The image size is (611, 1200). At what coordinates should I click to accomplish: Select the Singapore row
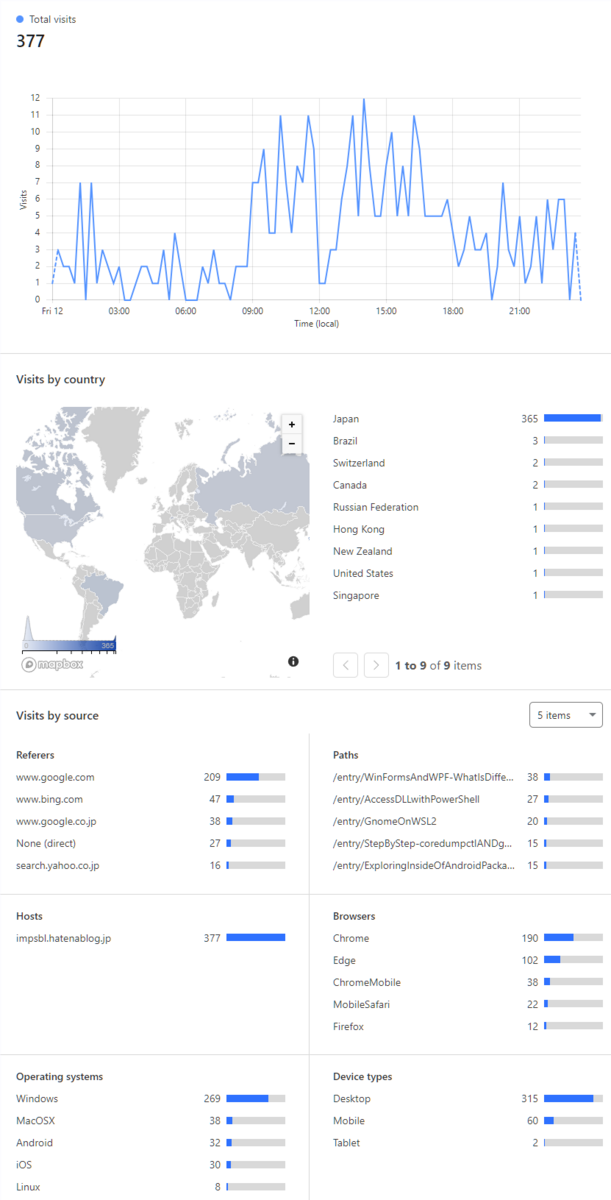467,595
